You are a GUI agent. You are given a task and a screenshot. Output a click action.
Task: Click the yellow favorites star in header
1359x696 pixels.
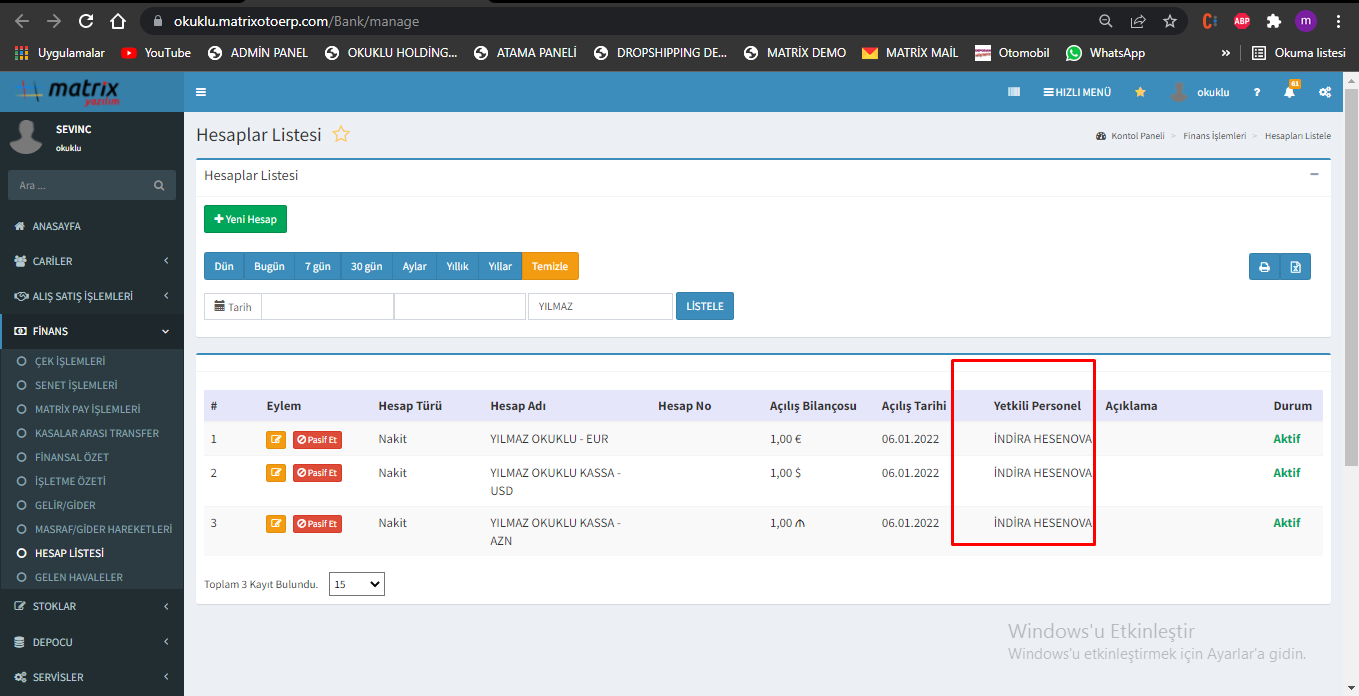pyautogui.click(x=1140, y=92)
